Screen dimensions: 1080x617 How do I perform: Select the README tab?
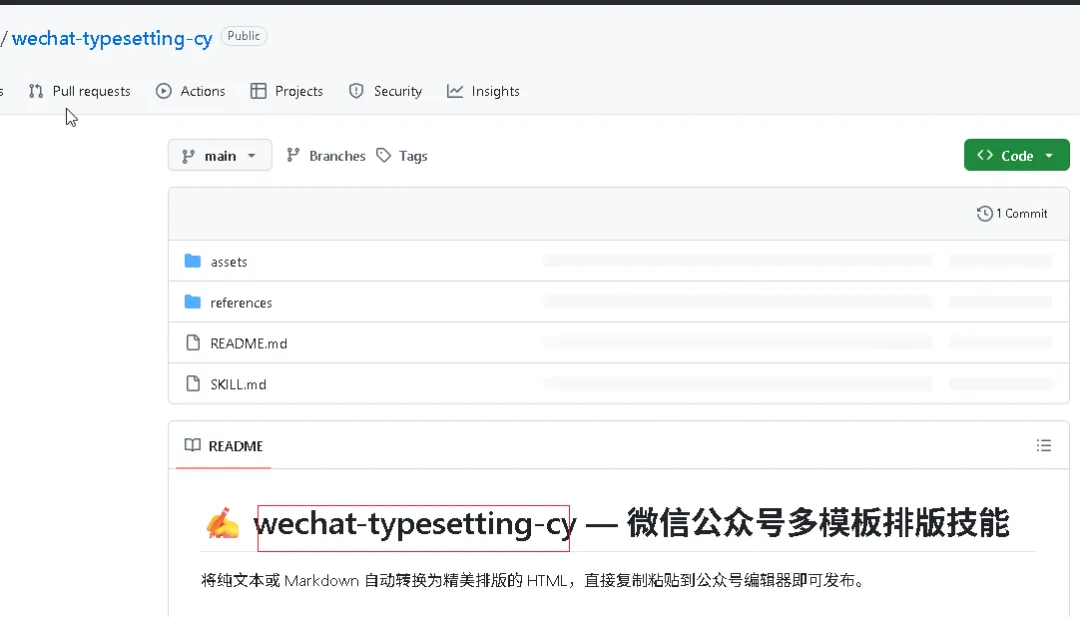[224, 446]
